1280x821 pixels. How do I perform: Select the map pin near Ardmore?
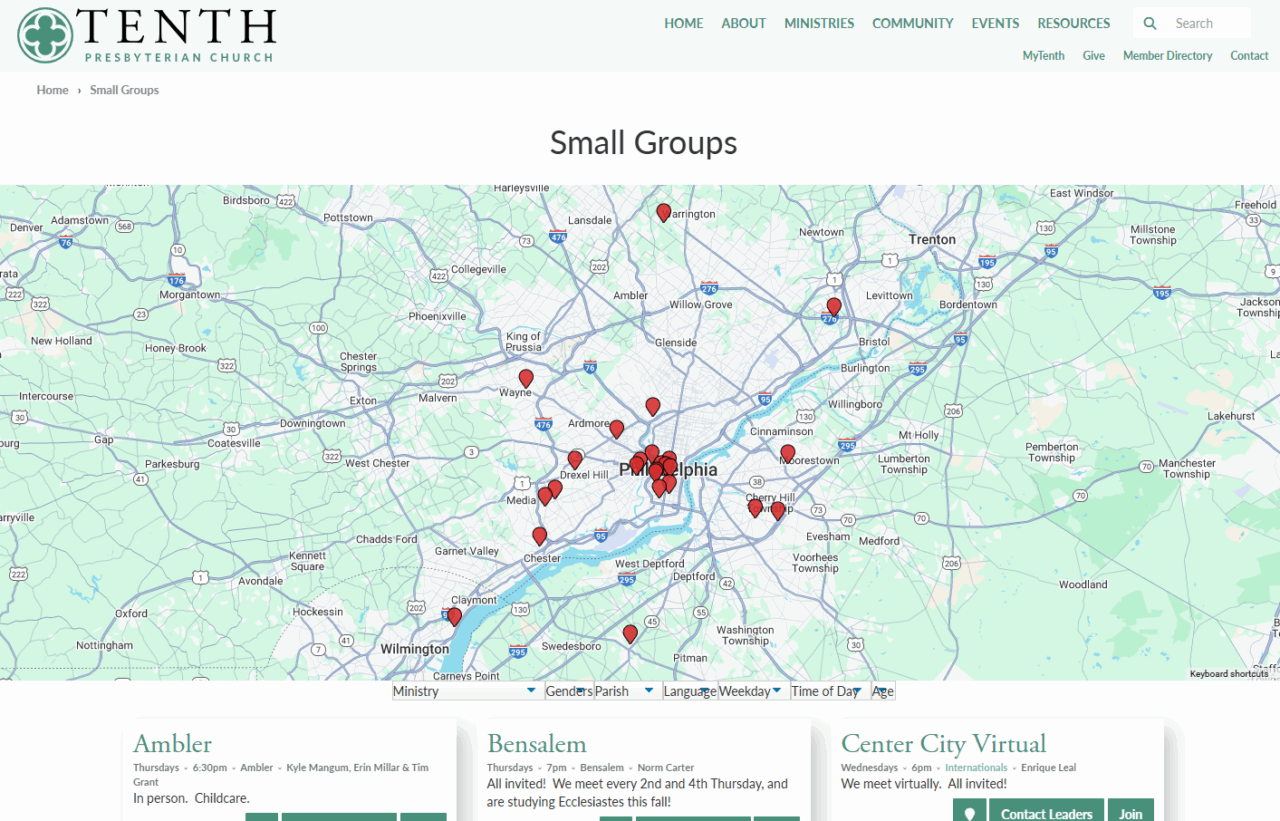(x=617, y=429)
